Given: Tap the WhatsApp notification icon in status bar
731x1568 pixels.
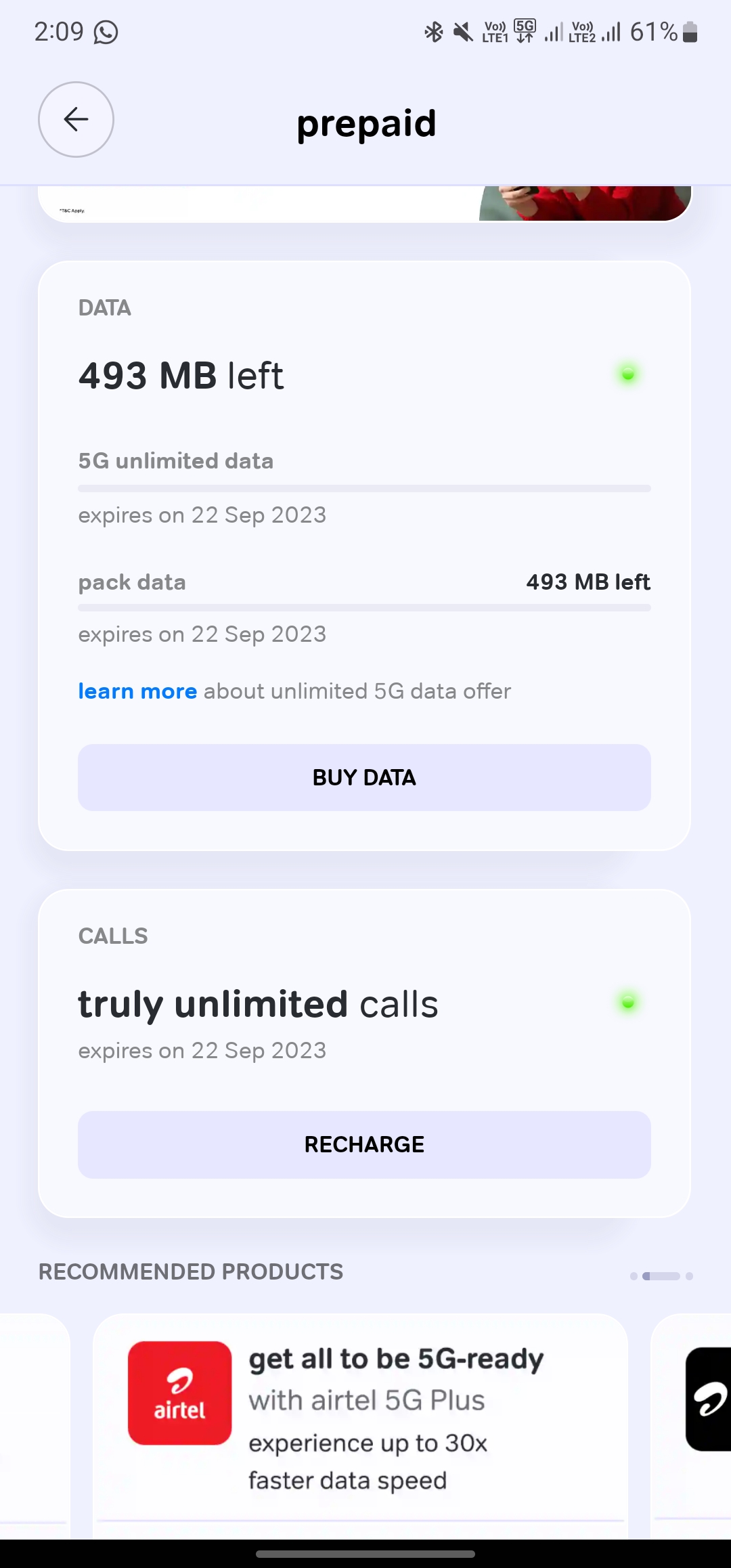Looking at the screenshot, I should 106,32.
